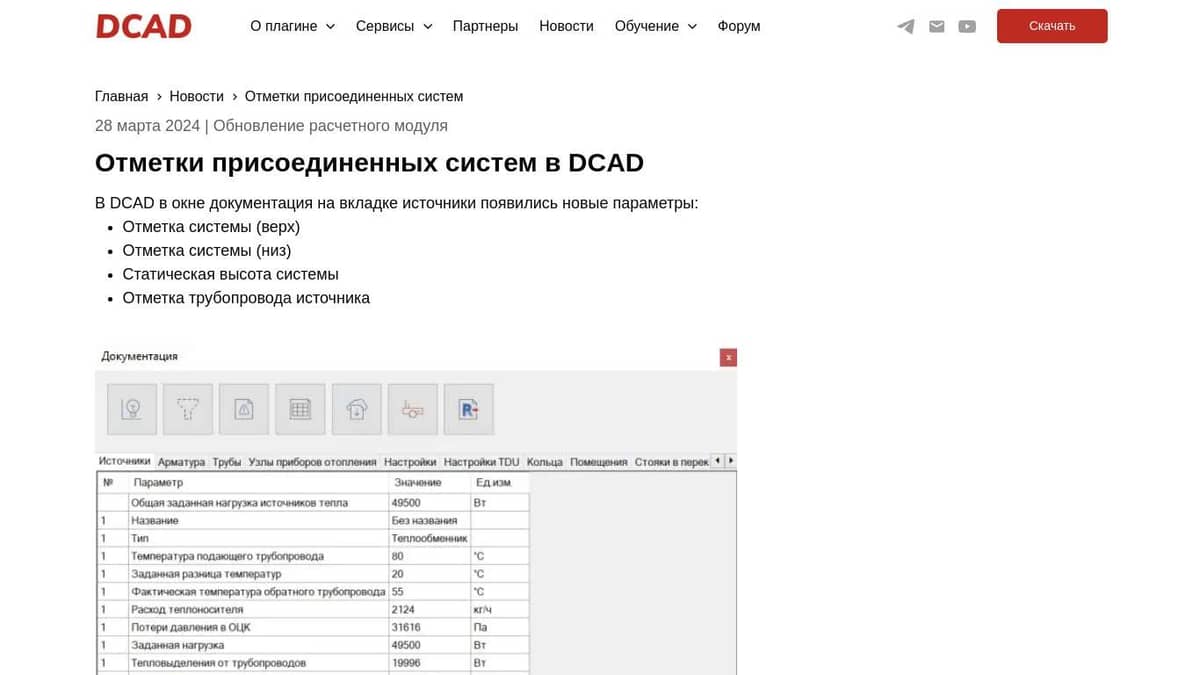Select the pump equipment icon in toolbar

coord(412,409)
